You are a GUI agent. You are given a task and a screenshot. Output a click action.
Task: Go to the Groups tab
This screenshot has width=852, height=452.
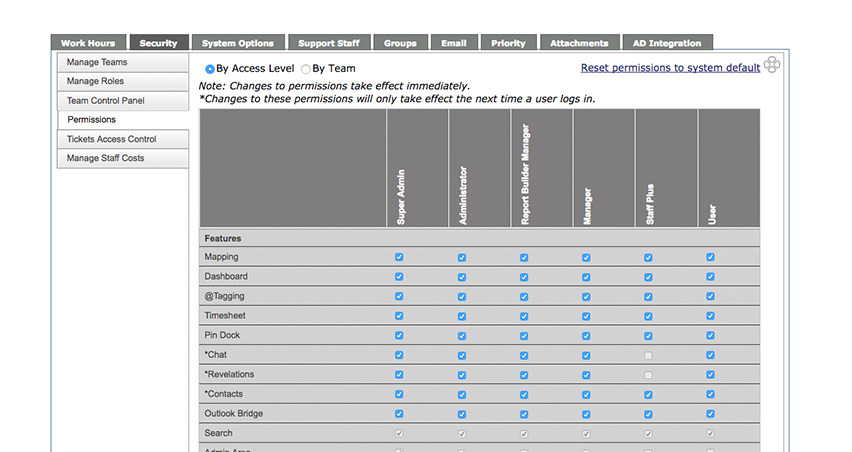(x=400, y=42)
